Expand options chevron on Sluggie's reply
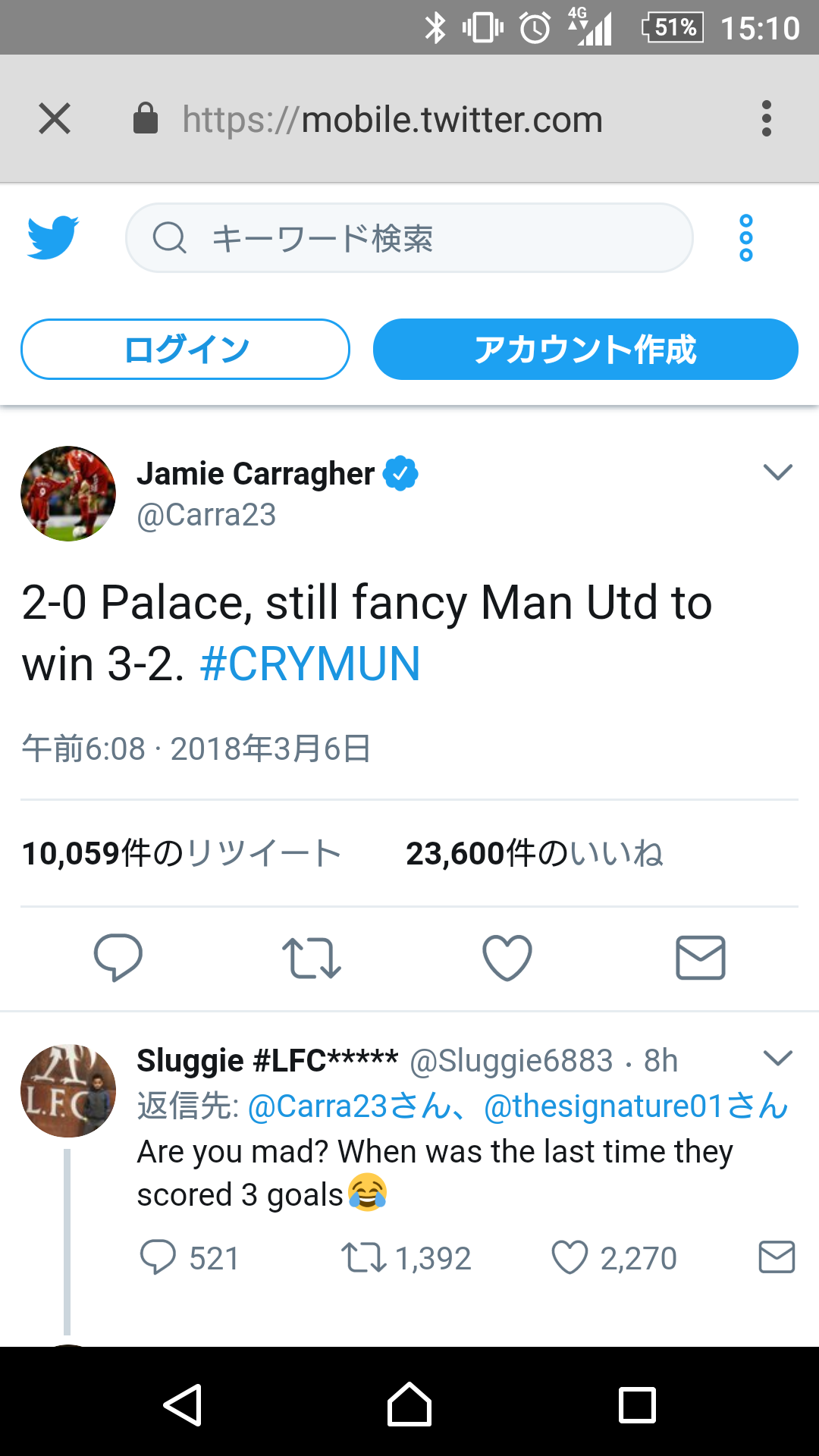 778,1057
